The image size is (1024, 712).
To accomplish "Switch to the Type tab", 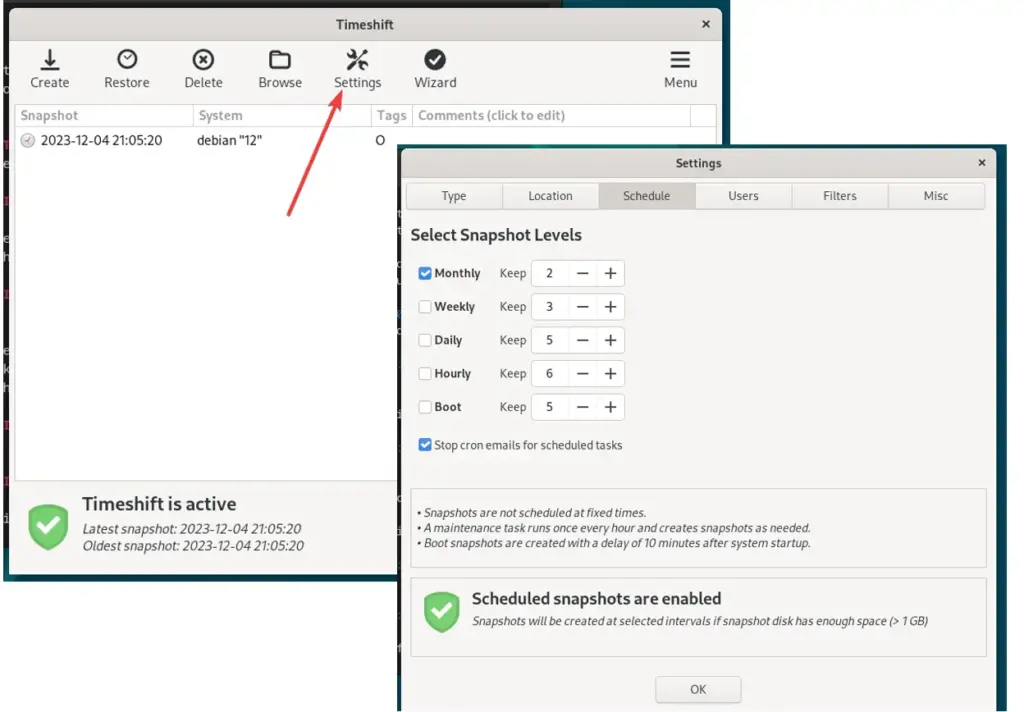I will (x=454, y=196).
